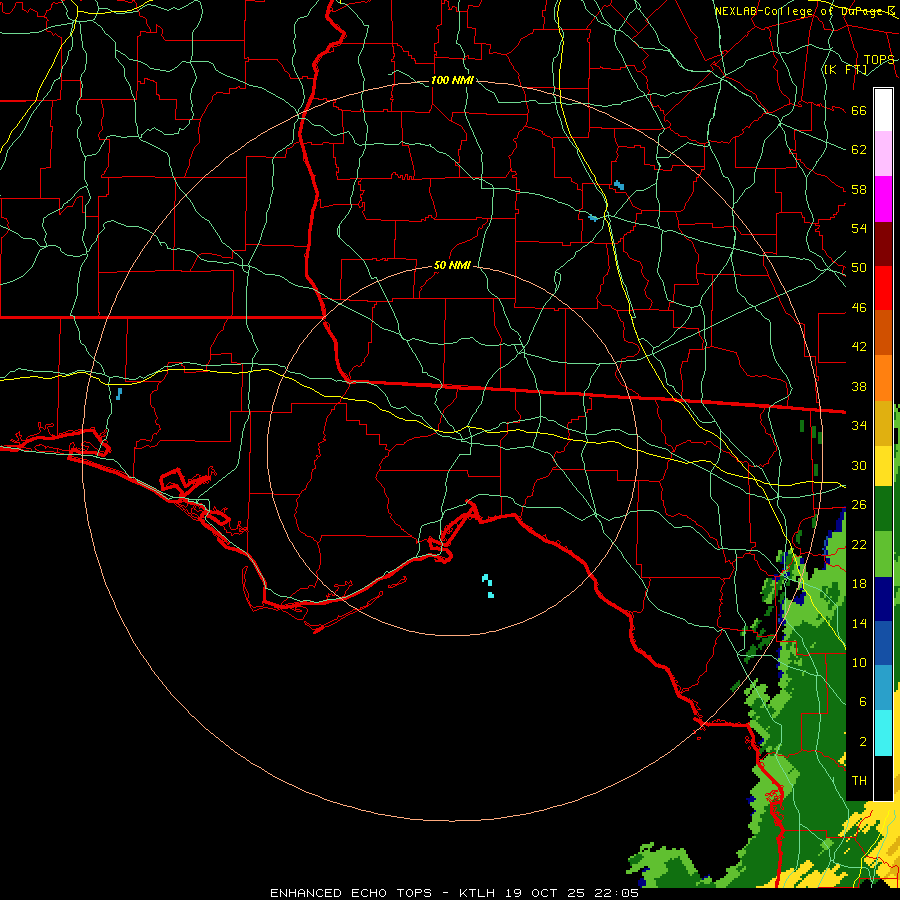Click the "TOPS" legend title
Image resolution: width=900 pixels, height=900 pixels.
point(879,60)
